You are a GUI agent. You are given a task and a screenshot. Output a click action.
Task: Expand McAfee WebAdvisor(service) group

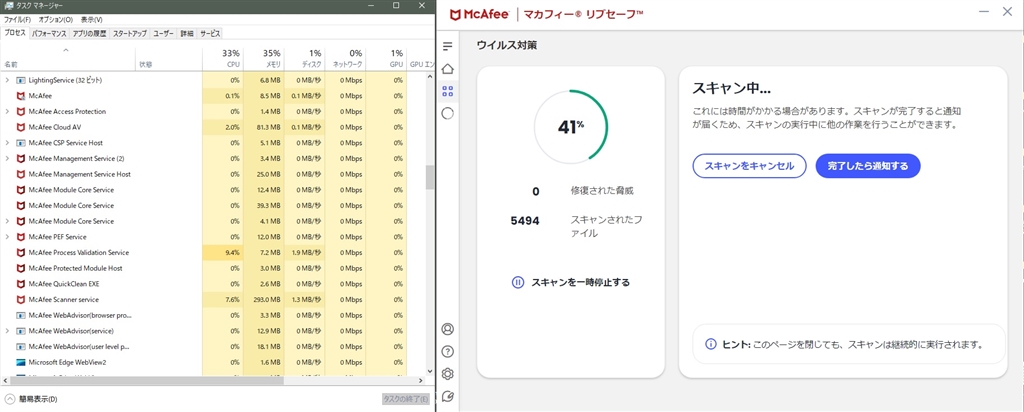(x=7, y=331)
